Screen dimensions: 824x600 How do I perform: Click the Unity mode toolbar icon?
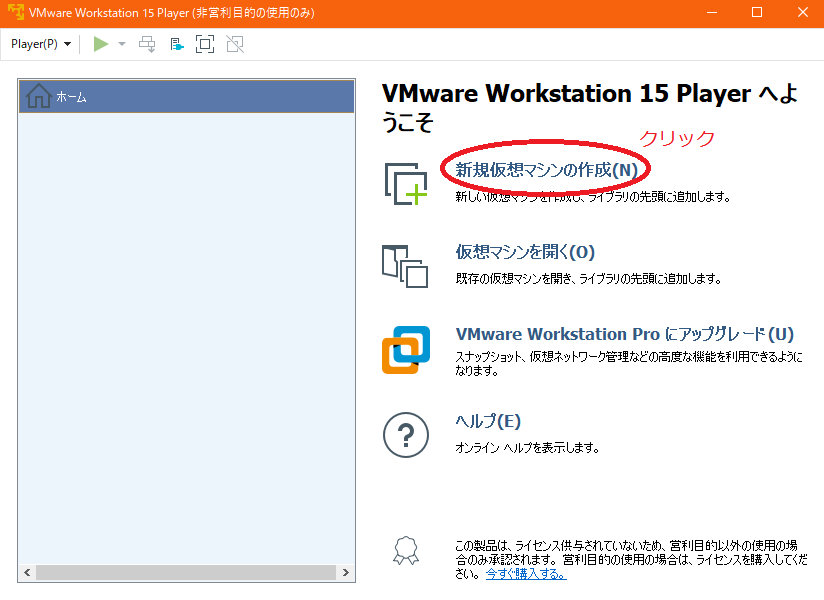pyautogui.click(x=234, y=44)
